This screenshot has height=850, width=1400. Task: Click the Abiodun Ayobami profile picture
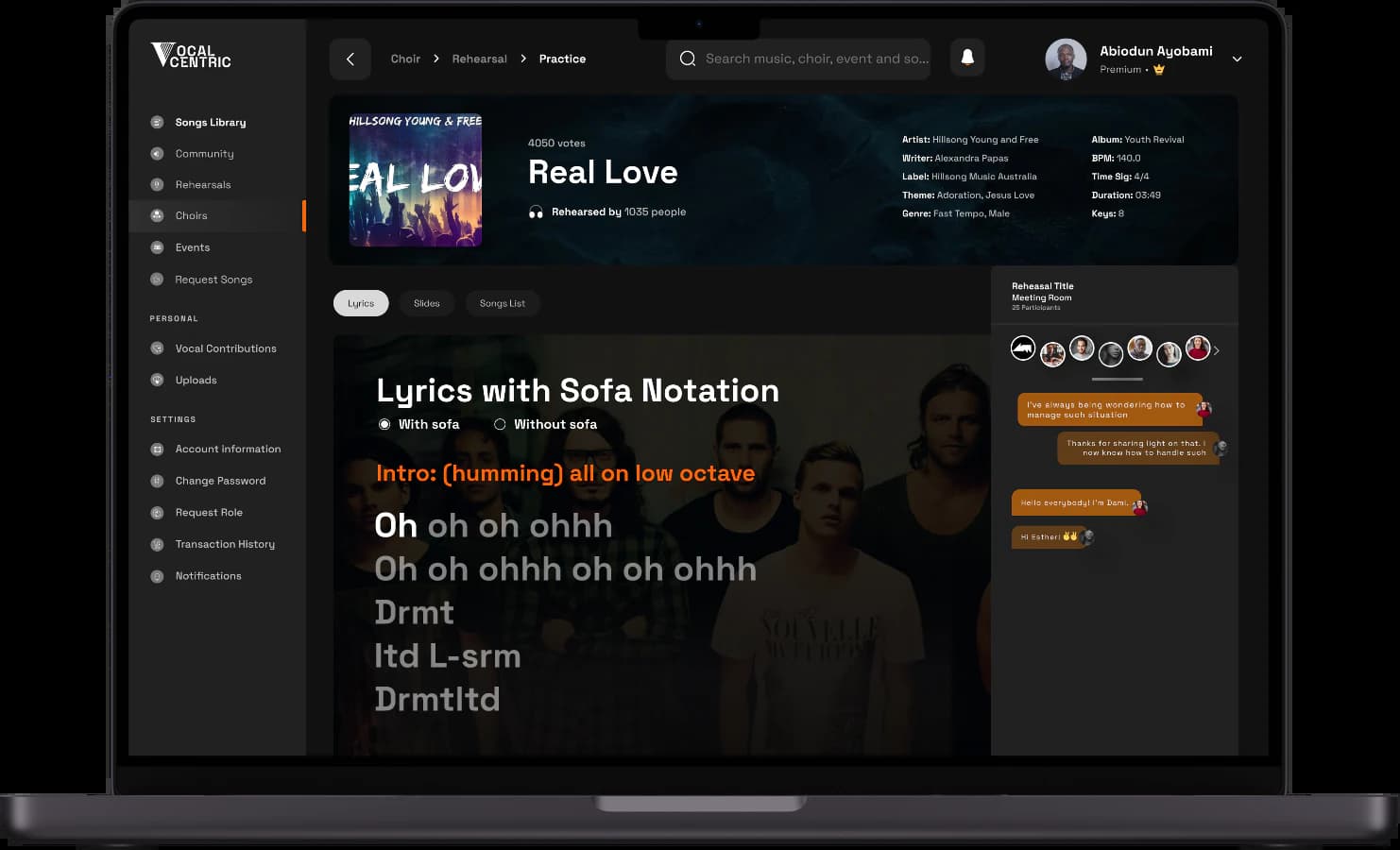click(1066, 59)
